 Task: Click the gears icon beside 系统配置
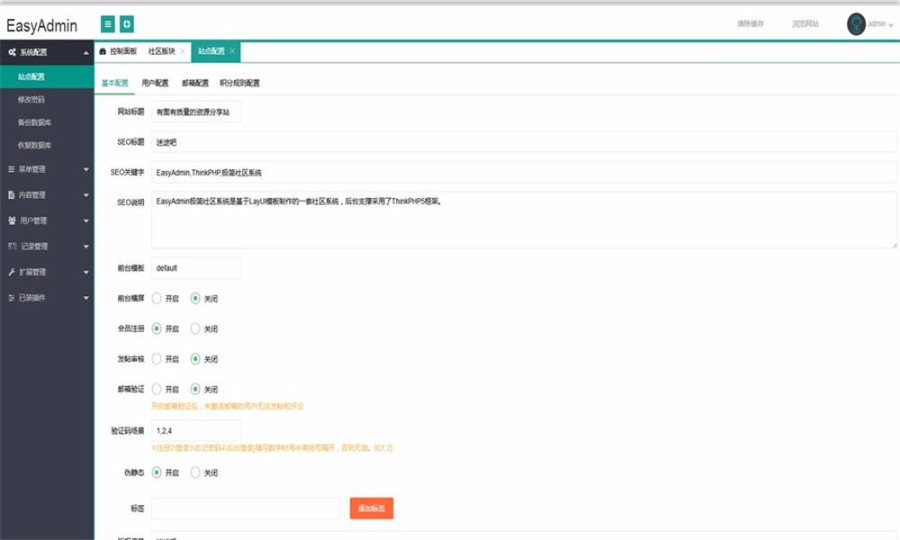pyautogui.click(x=12, y=52)
